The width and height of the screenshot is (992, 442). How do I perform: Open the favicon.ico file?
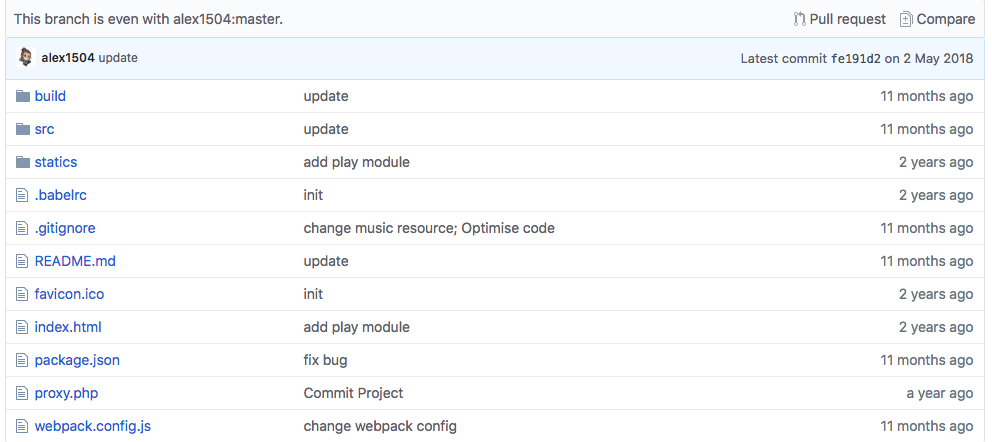point(69,294)
